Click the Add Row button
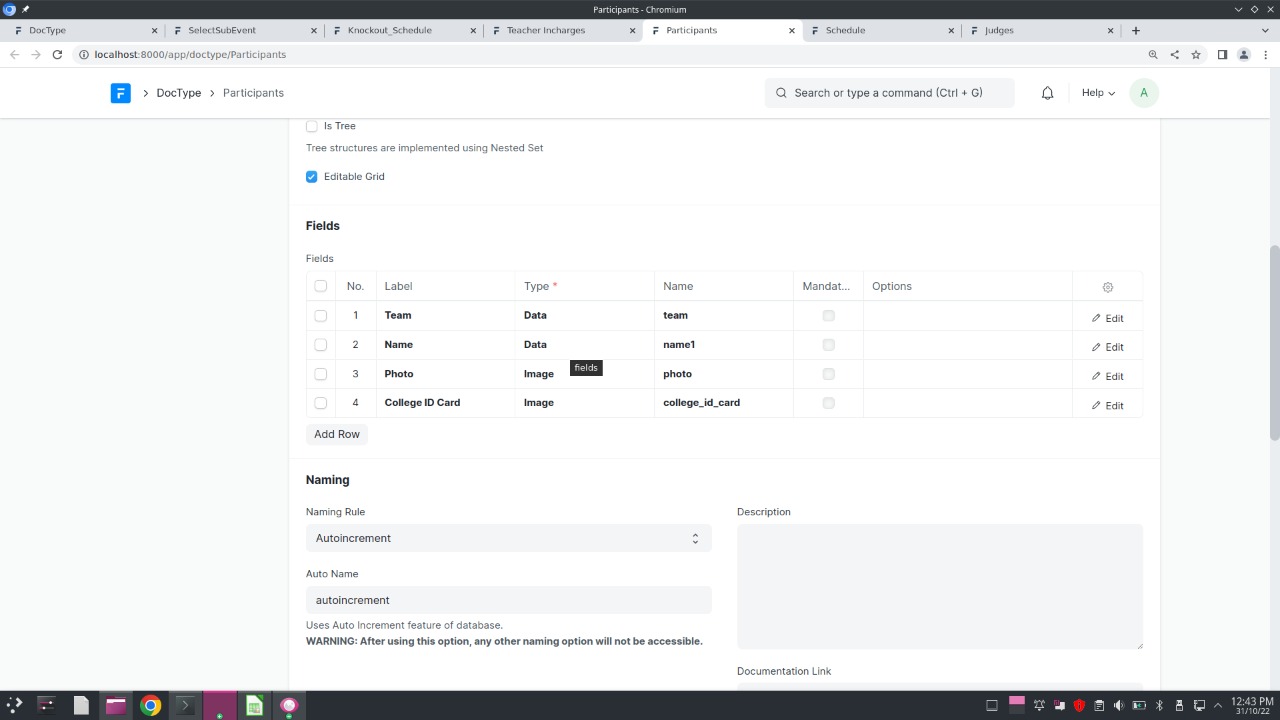1280x720 pixels. 337,434
